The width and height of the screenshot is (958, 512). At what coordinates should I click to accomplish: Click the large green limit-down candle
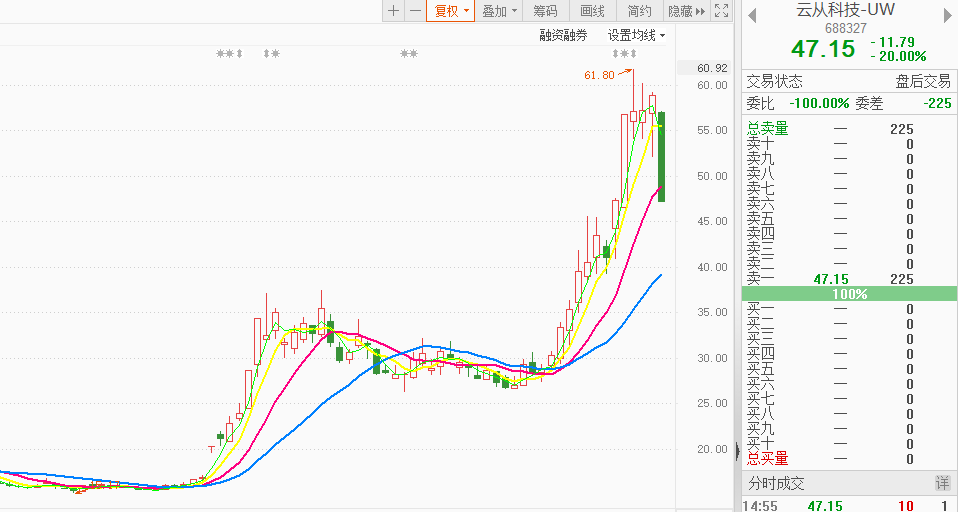point(661,156)
